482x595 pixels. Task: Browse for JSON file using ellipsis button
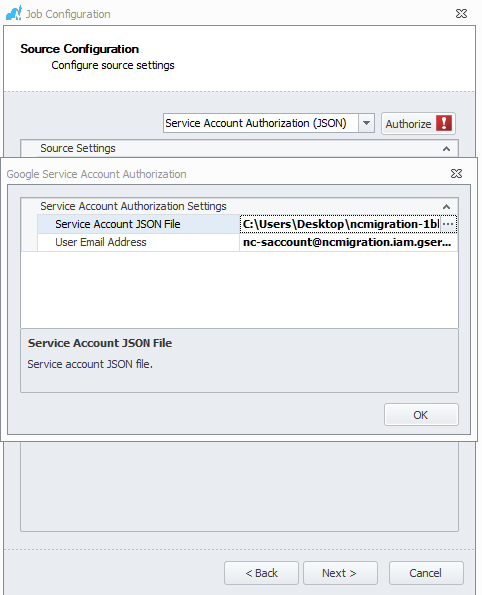pos(448,224)
